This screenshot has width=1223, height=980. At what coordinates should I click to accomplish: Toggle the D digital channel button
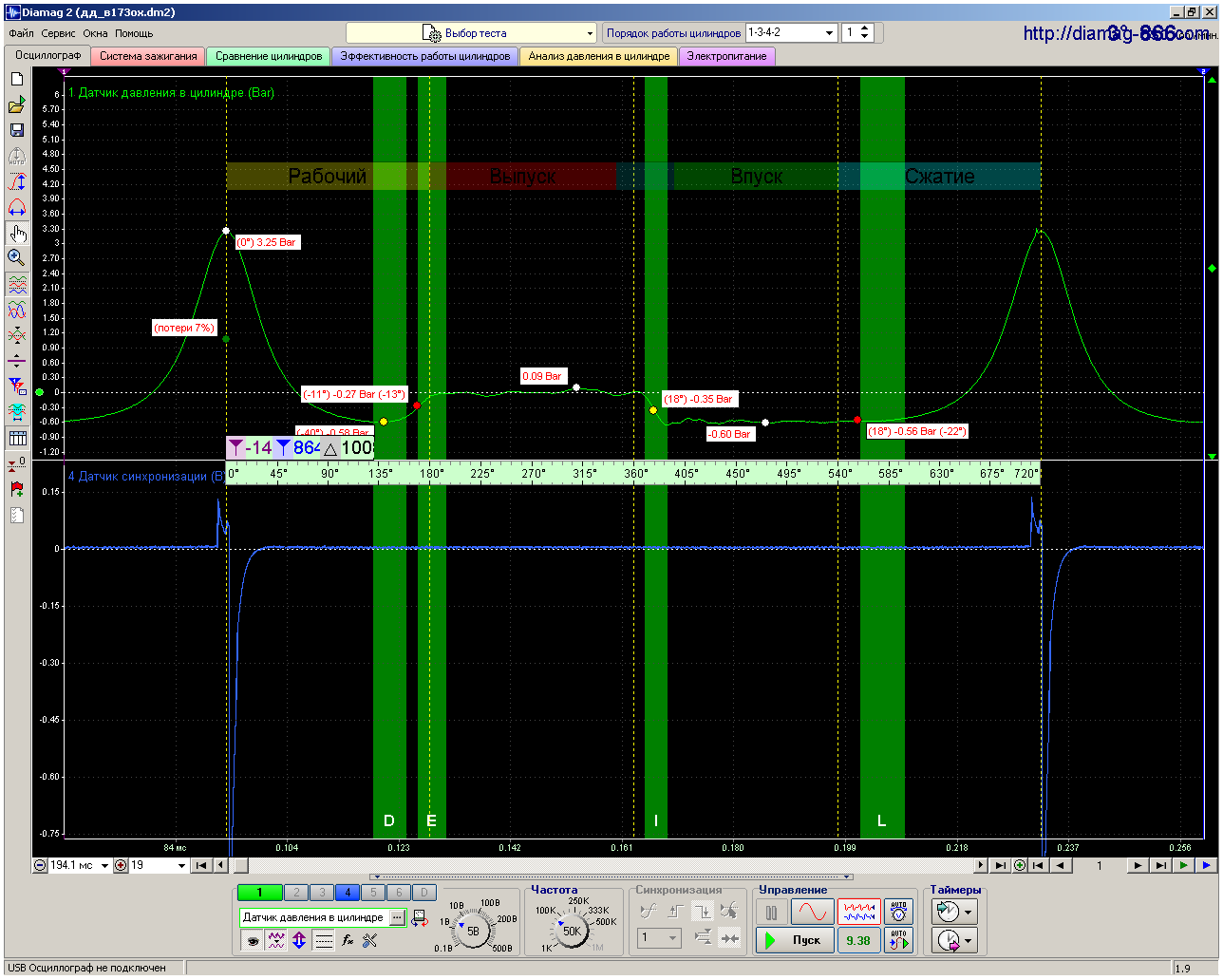click(424, 893)
